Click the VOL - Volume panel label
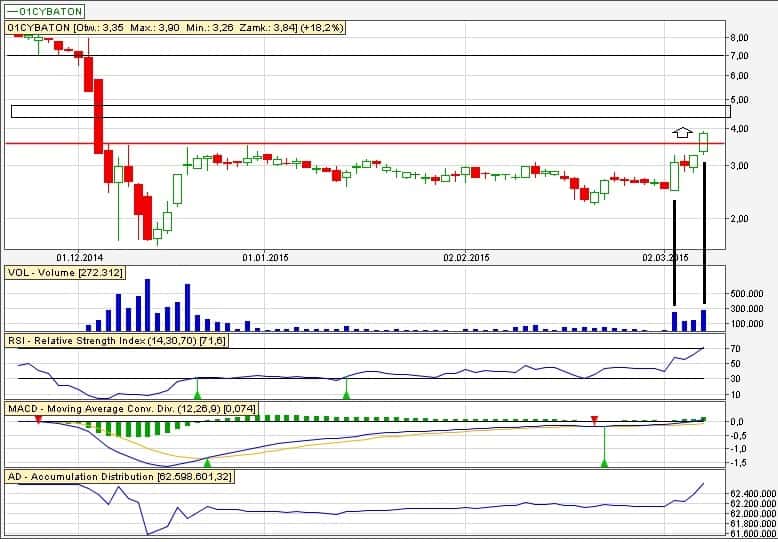This screenshot has width=778, height=542. pos(74,272)
